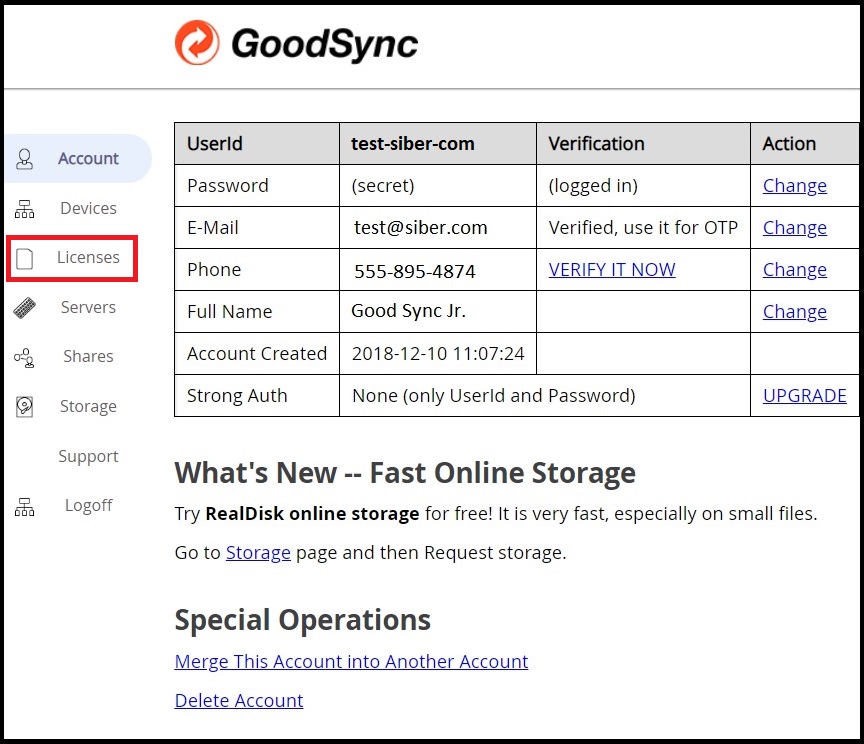Click the Servers icon in sidebar
The image size is (864, 744).
pyautogui.click(x=25, y=308)
